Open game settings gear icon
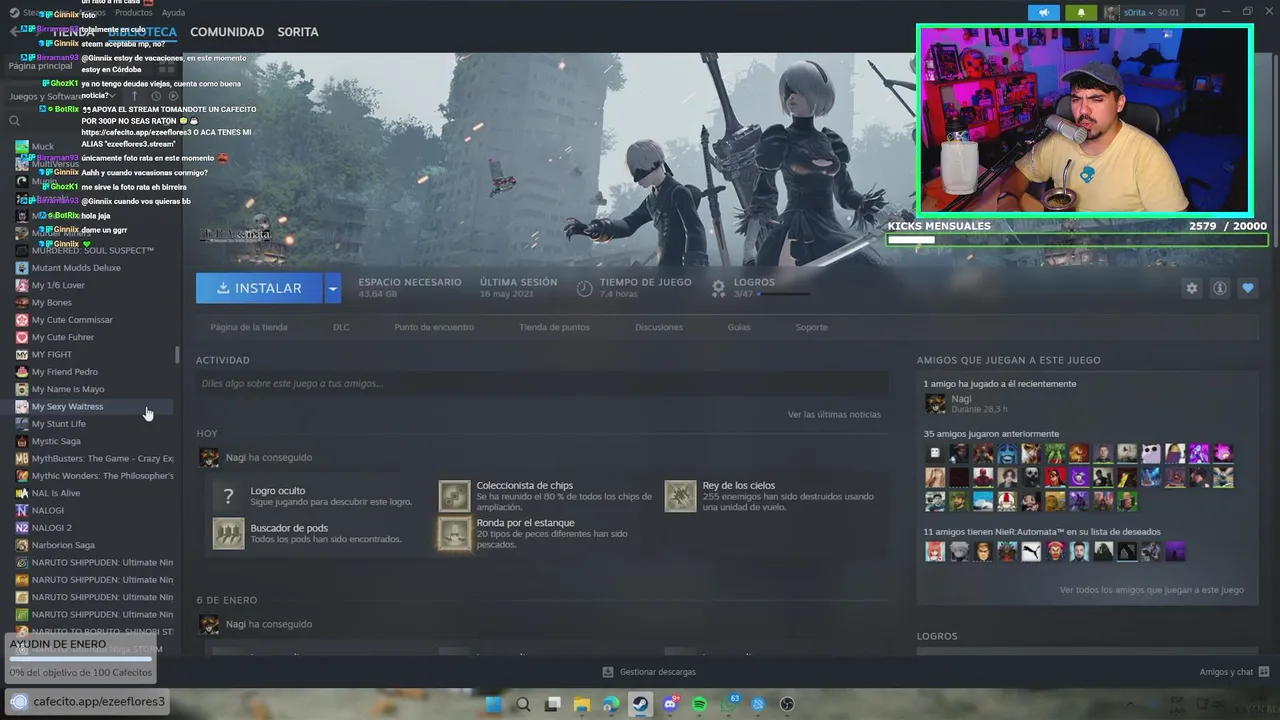Viewport: 1280px width, 720px height. (x=1191, y=288)
